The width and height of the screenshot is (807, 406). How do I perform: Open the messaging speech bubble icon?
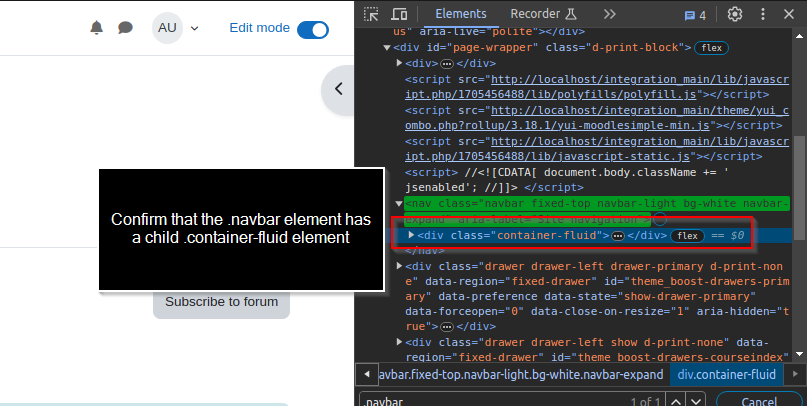click(x=125, y=28)
